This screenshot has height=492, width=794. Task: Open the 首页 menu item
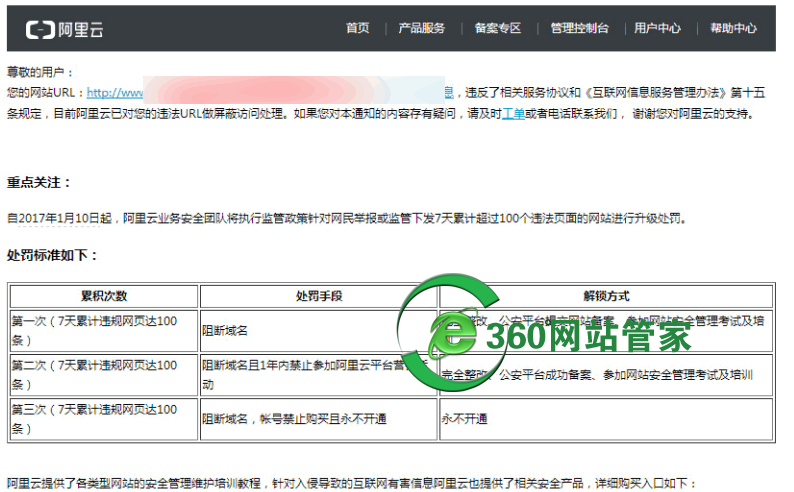[x=358, y=28]
